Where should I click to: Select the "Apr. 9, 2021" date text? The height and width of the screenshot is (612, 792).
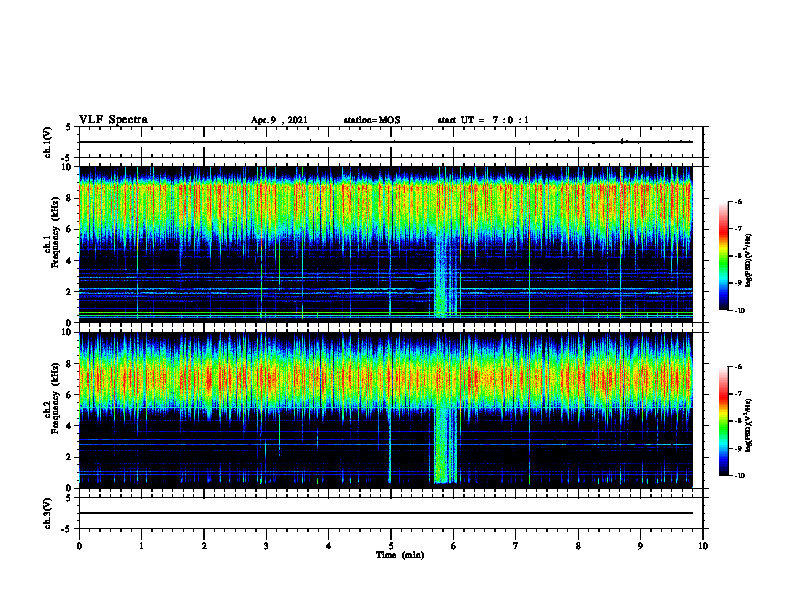tap(279, 120)
